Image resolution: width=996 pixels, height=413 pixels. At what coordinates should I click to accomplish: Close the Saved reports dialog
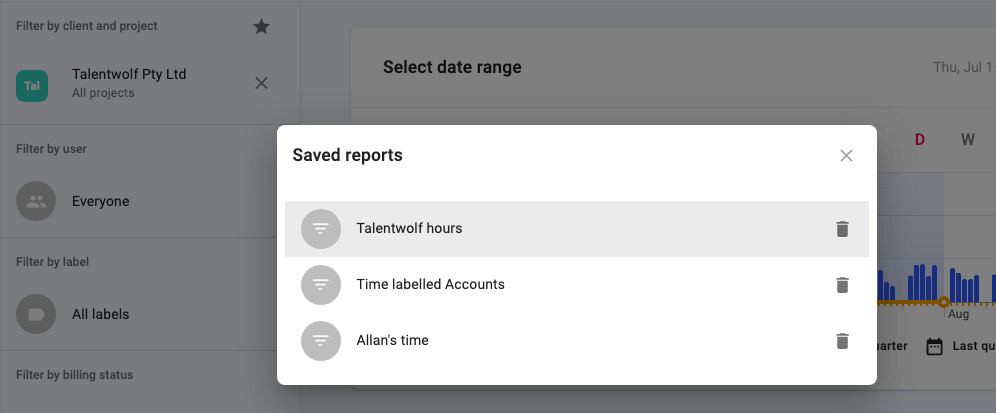[846, 156]
